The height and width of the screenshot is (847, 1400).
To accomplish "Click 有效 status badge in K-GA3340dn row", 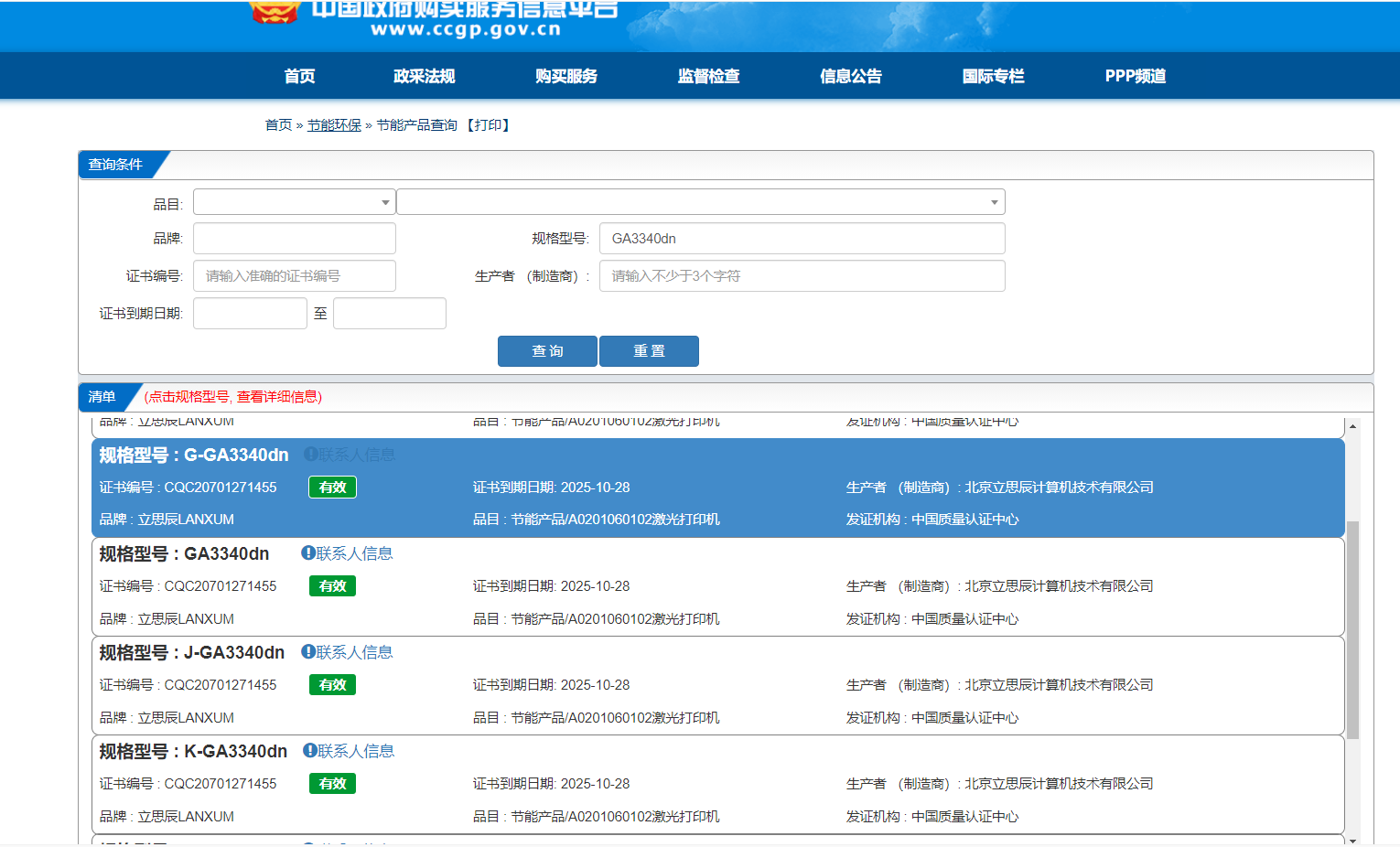I will click(332, 784).
